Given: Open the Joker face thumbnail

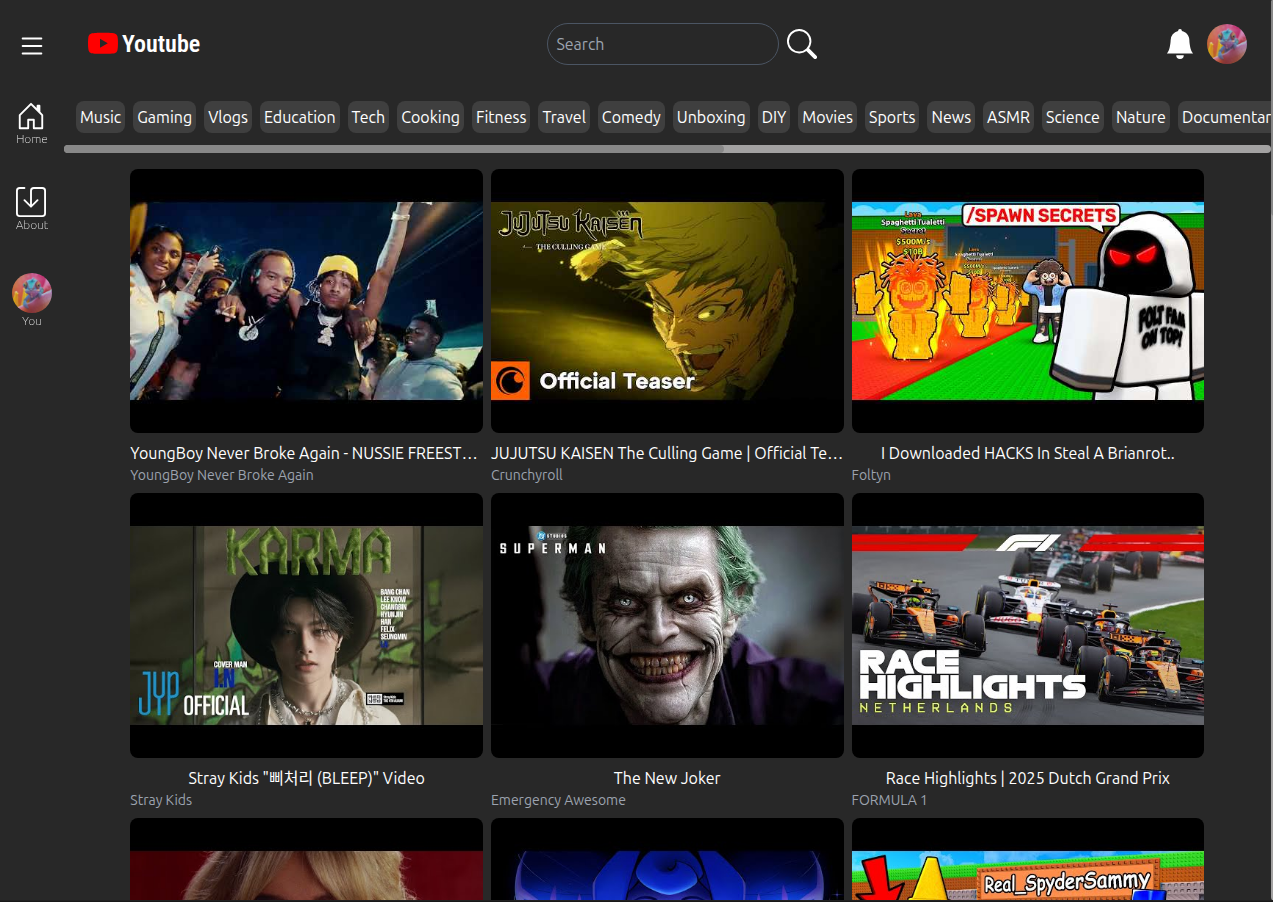Looking at the screenshot, I should point(667,625).
